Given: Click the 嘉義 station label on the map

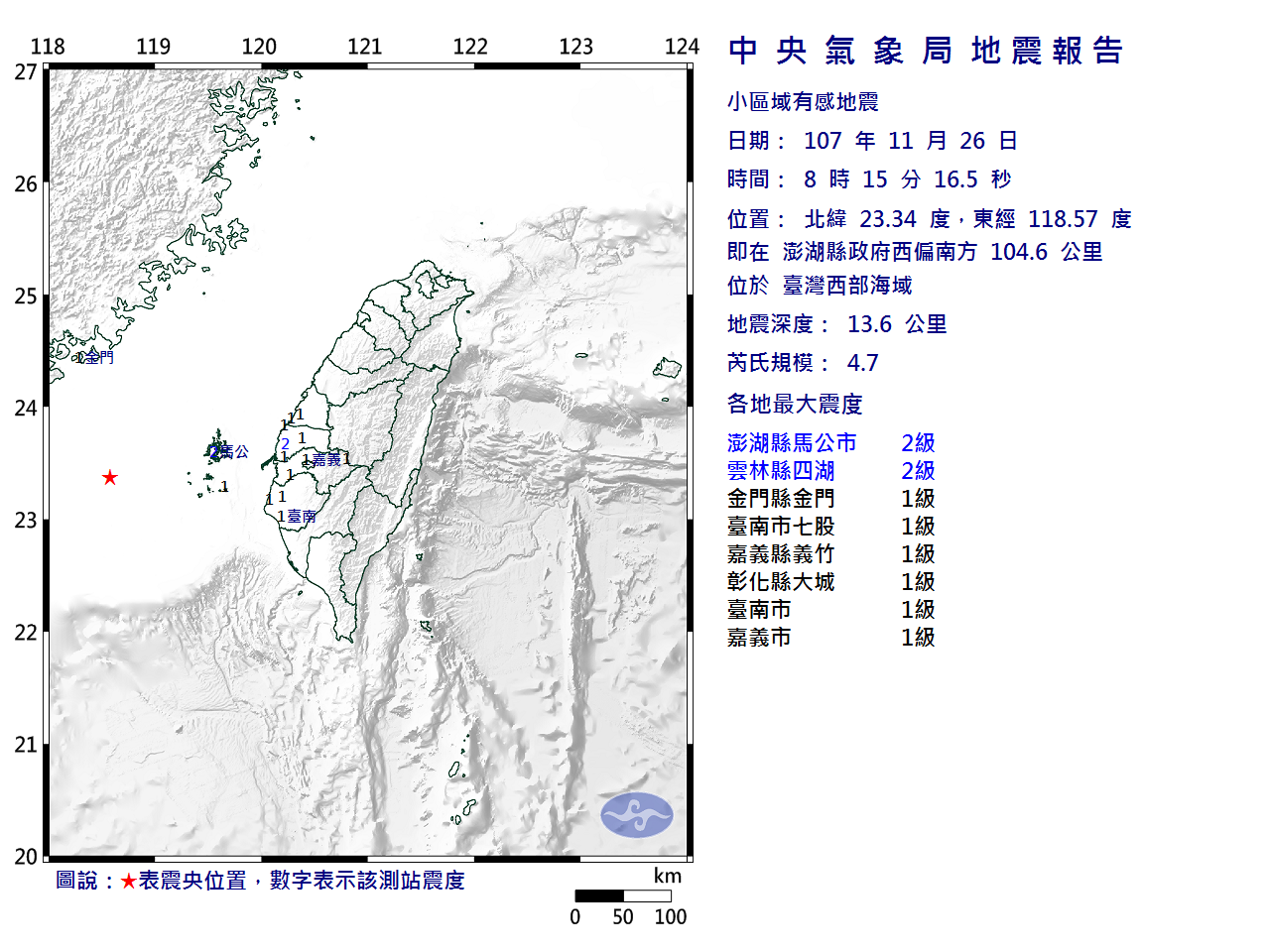Looking at the screenshot, I should pyautogui.click(x=326, y=459).
